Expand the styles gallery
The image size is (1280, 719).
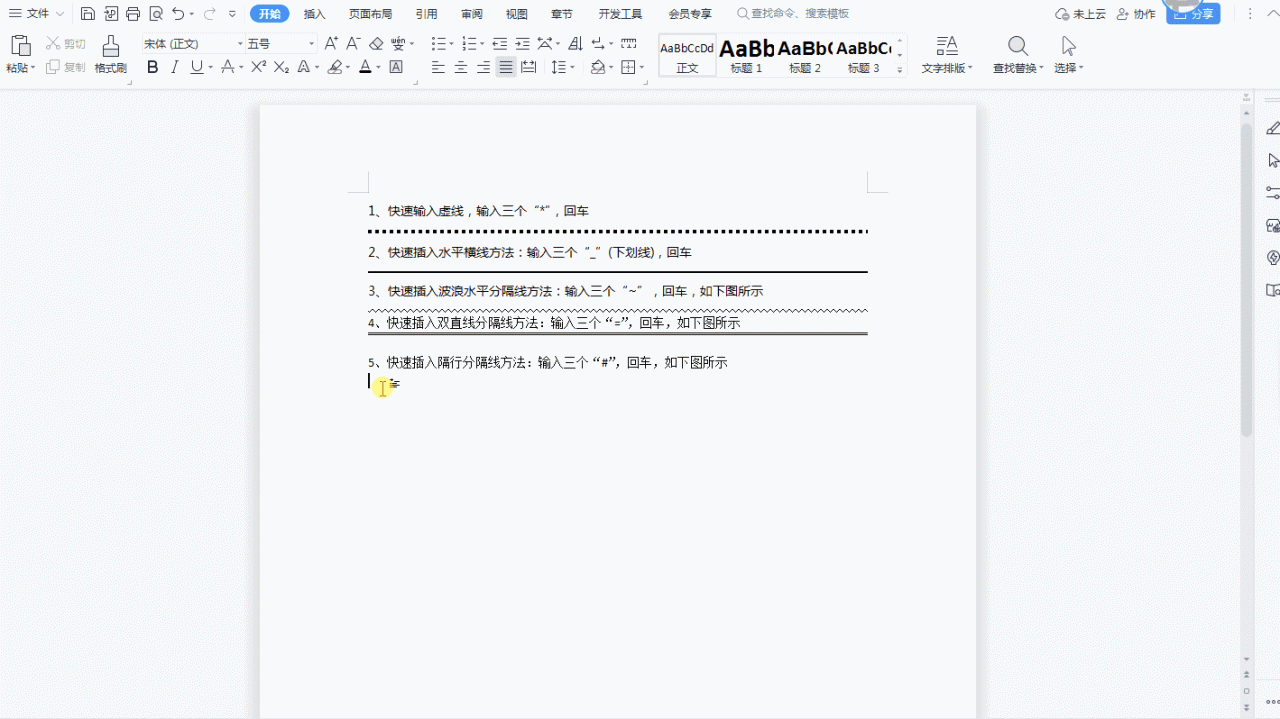click(x=900, y=69)
